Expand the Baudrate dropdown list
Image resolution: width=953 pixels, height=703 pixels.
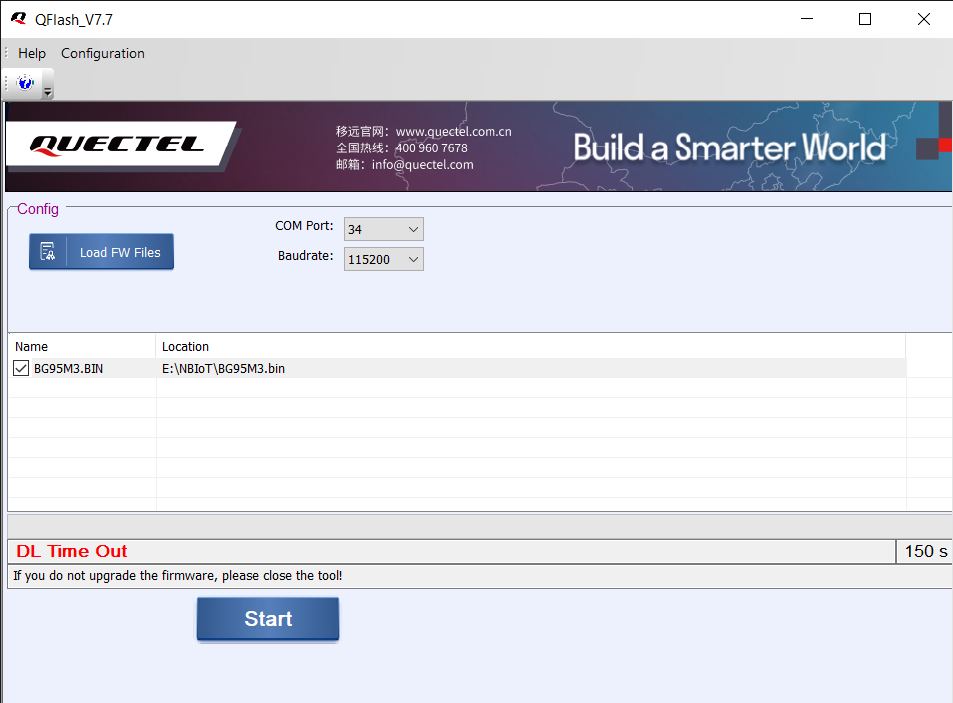[413, 260]
